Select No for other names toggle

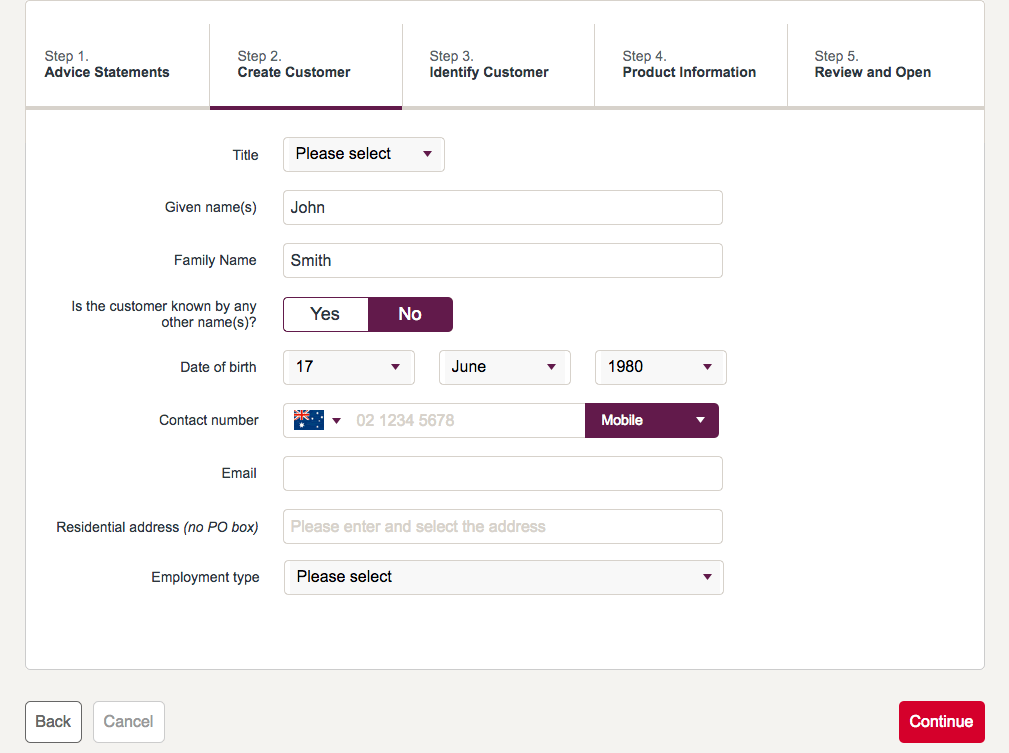[410, 314]
